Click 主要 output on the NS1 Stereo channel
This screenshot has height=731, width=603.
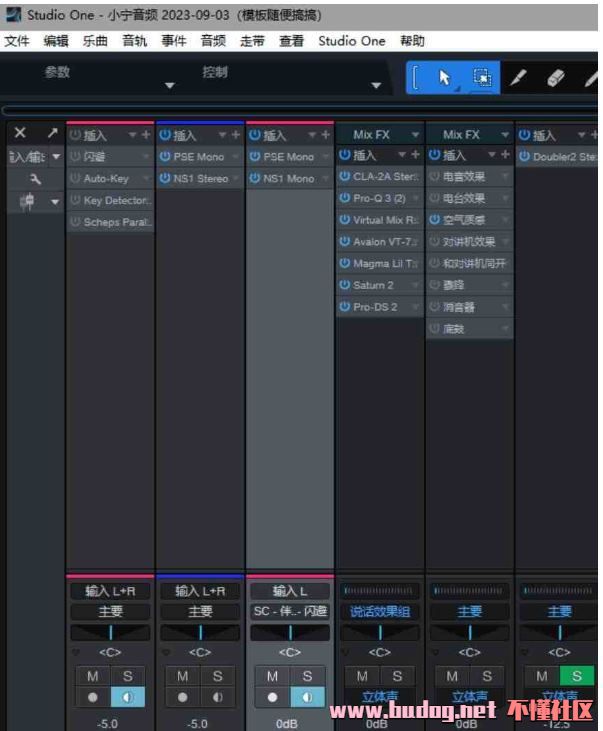[200, 611]
